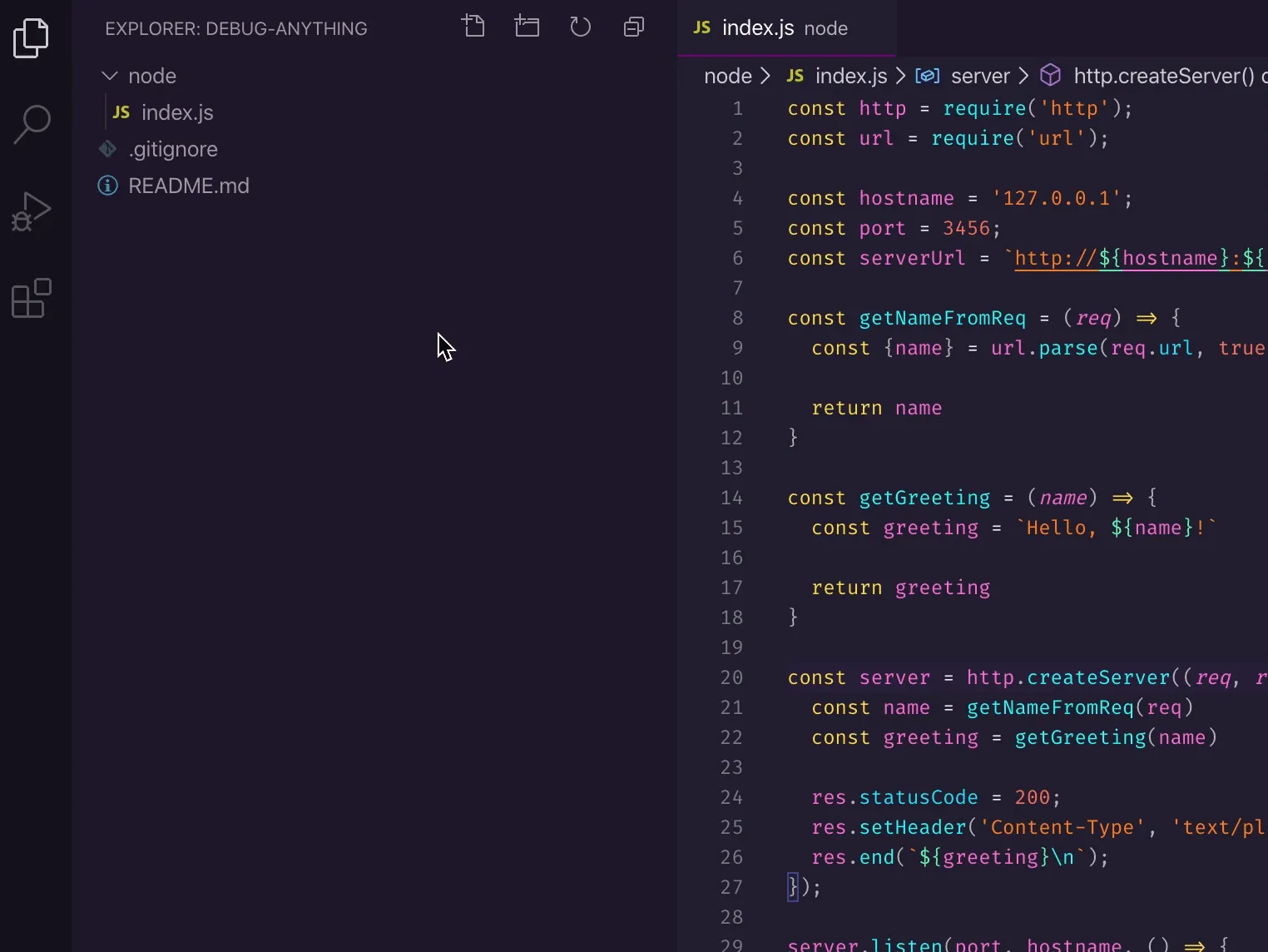Open the Explorer view in activity bar

point(32,38)
